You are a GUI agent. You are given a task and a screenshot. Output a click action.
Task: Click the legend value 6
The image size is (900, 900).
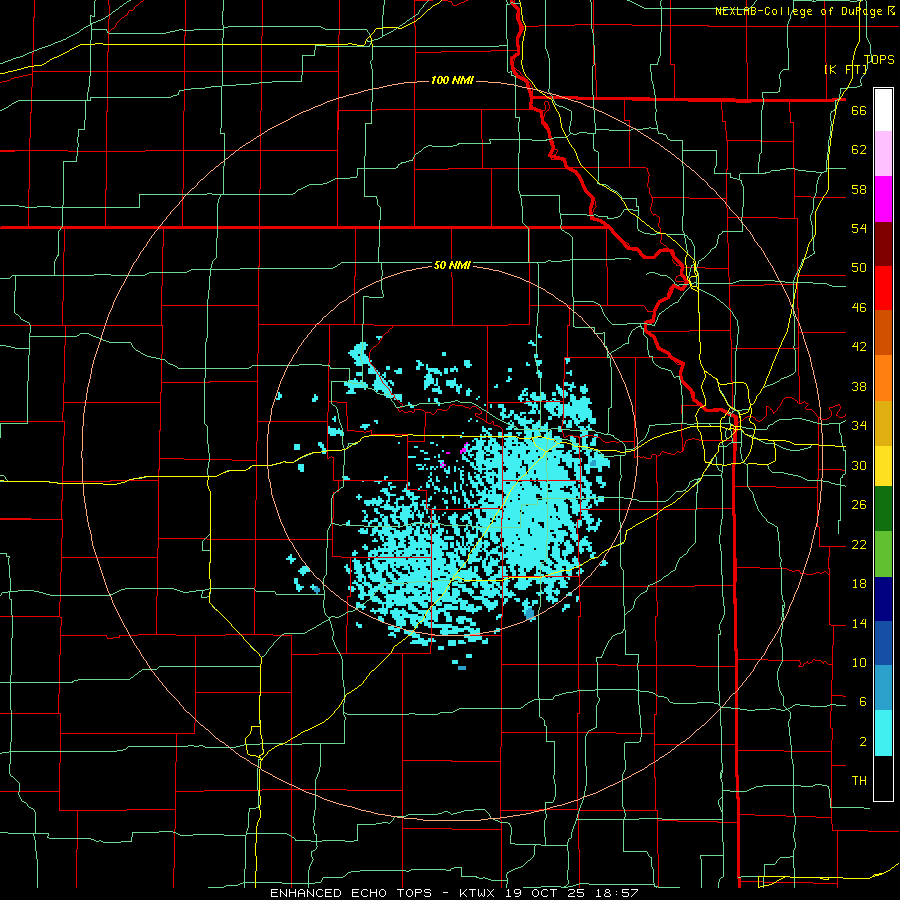(863, 701)
